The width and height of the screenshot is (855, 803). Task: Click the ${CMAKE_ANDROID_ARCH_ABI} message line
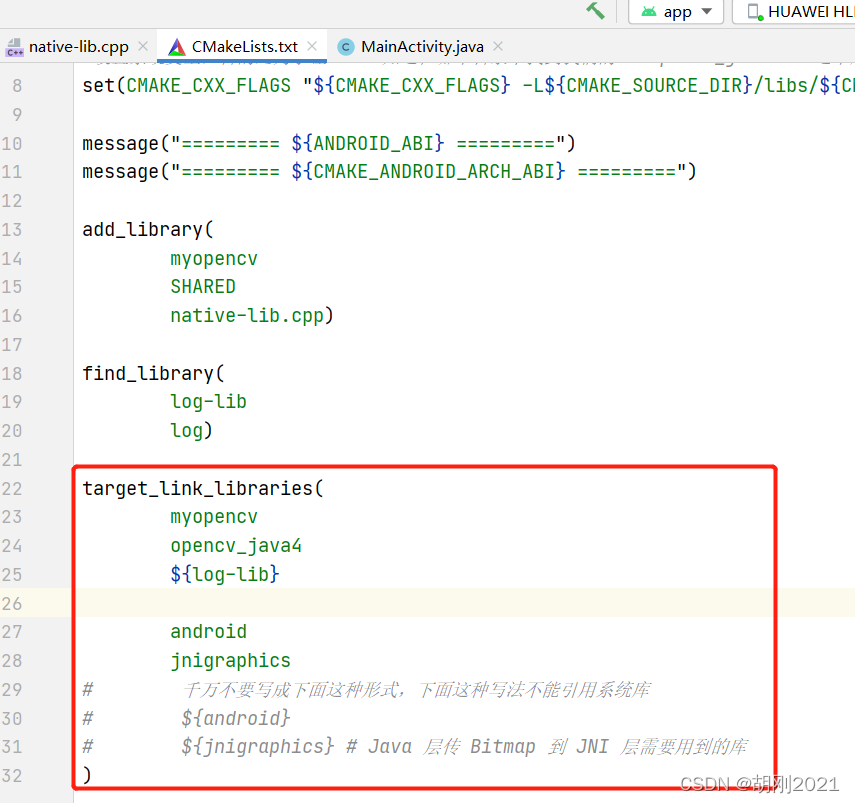tap(389, 172)
